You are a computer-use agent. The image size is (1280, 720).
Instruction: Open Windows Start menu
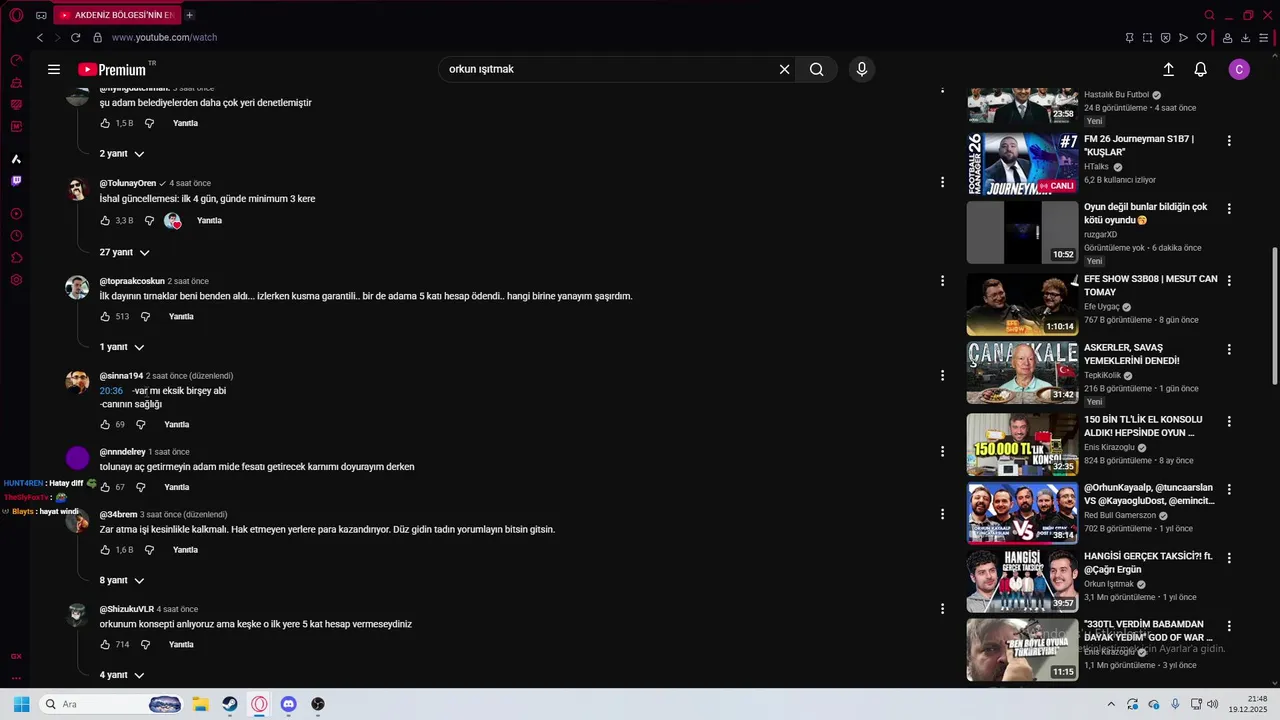point(21,704)
